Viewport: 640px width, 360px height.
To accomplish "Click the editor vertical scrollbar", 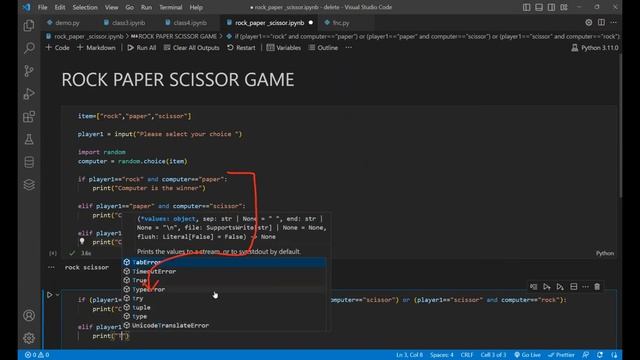I will pyautogui.click(x=620, y=127).
